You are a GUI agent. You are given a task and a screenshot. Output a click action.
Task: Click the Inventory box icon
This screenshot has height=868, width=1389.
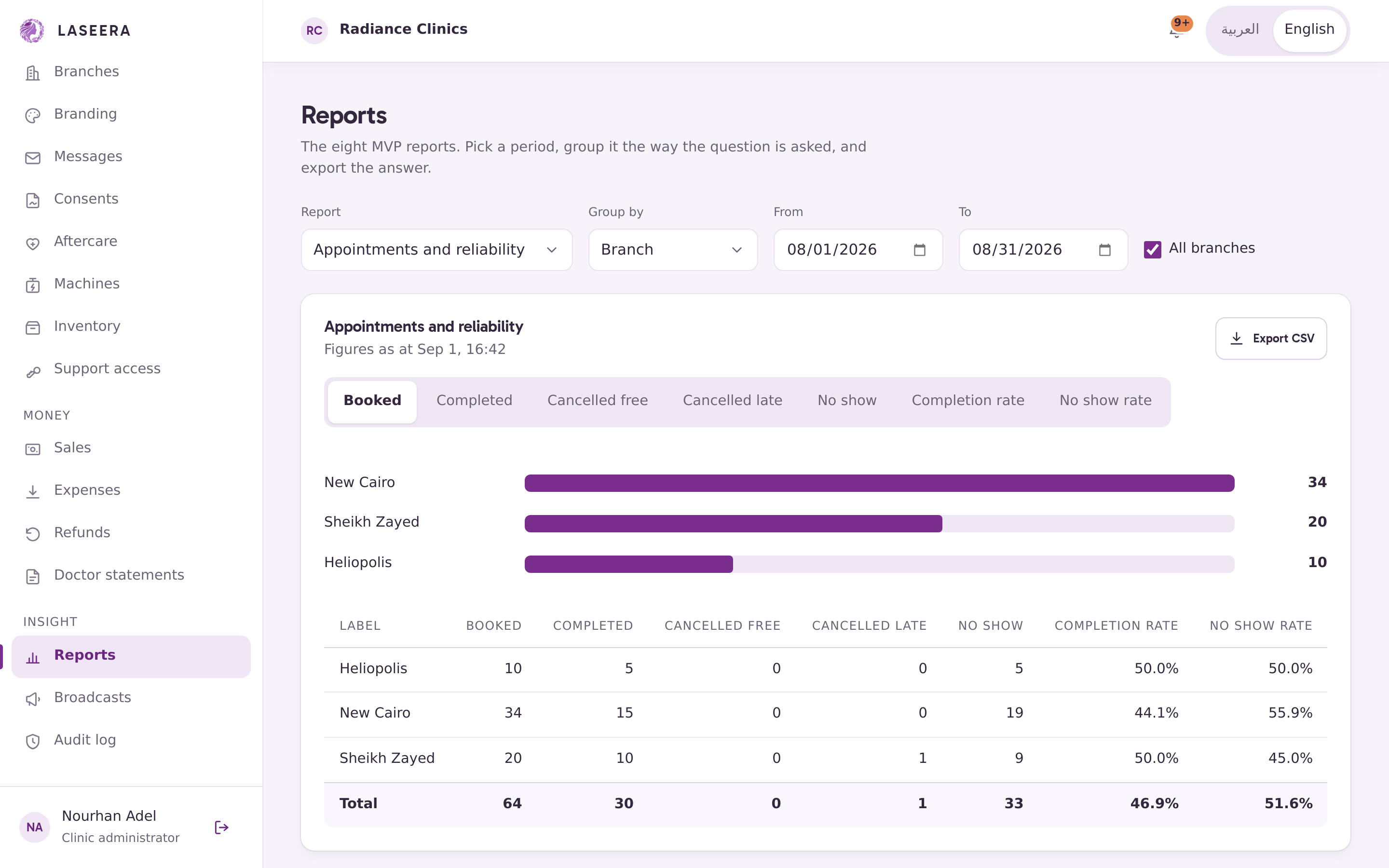pos(33,328)
